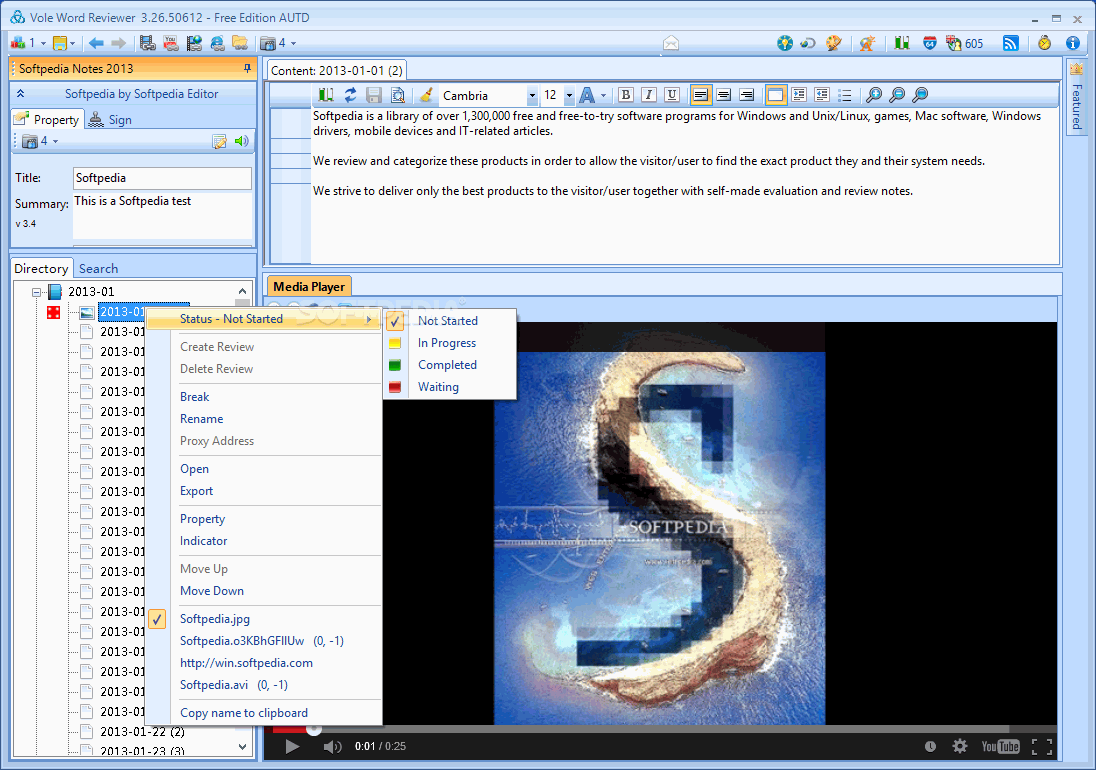Open the top toolbar folder 4 dropdown
Viewport: 1096px width, 770px height.
point(293,43)
